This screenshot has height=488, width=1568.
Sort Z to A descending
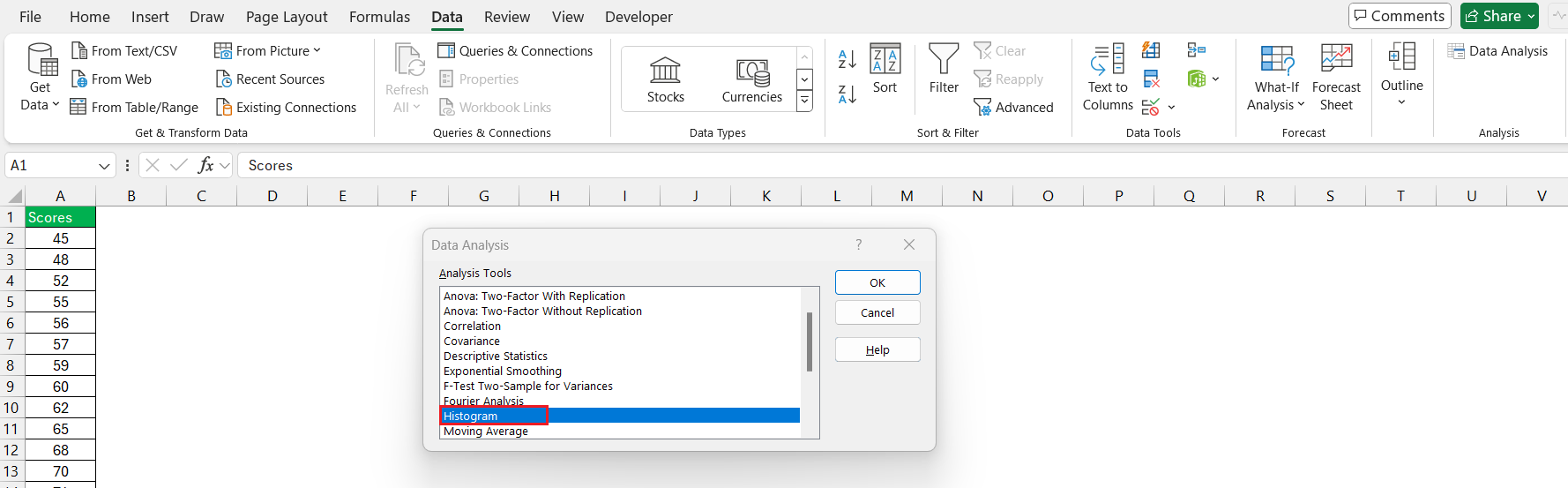(847, 94)
